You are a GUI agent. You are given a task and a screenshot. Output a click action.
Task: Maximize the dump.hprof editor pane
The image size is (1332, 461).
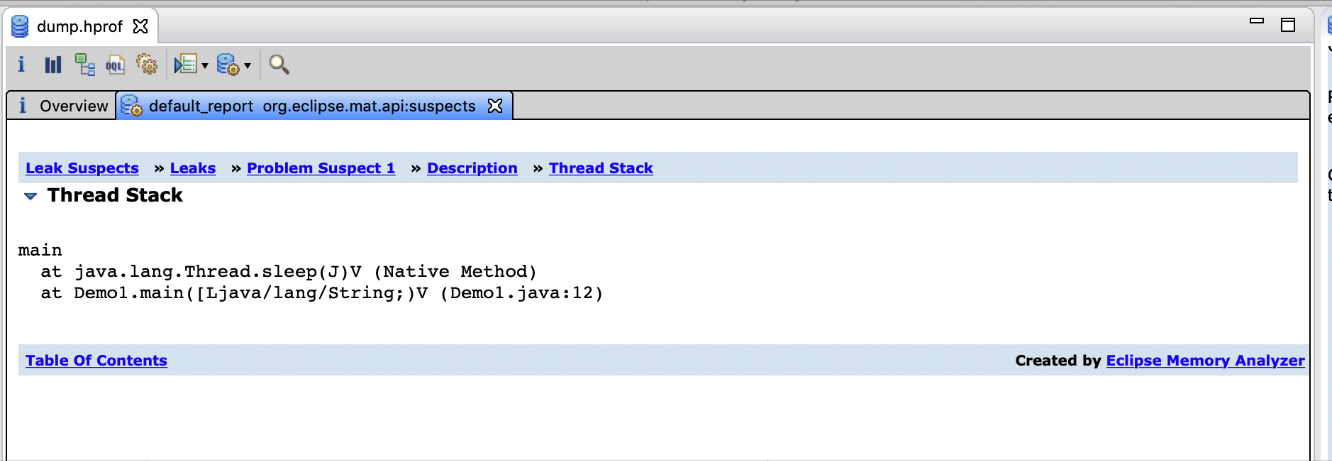[1288, 25]
